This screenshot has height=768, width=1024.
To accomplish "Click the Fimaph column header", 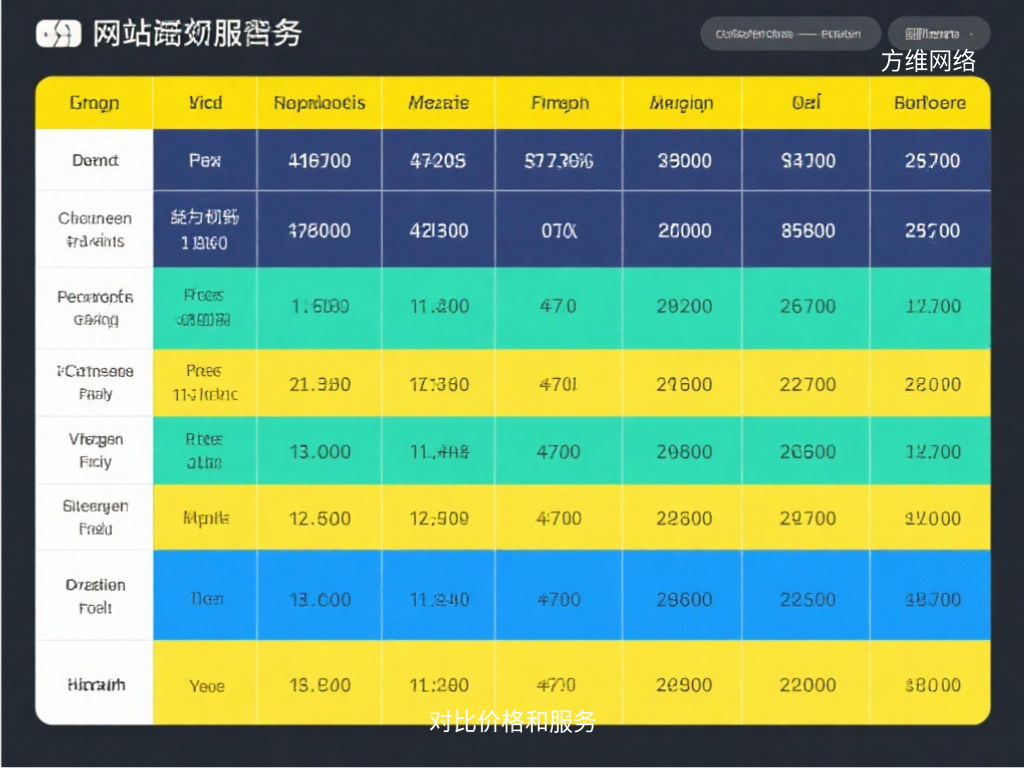I will (x=559, y=103).
